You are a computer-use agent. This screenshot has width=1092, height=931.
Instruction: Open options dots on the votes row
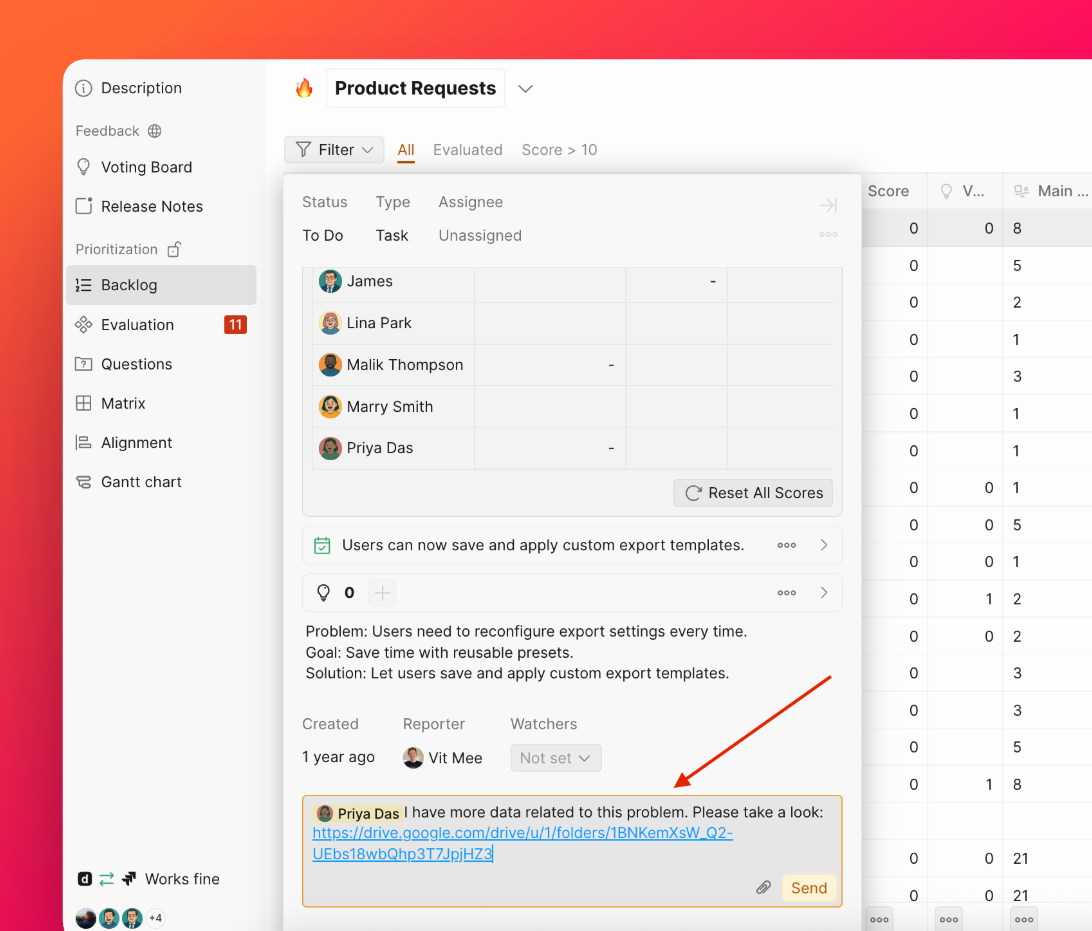pyautogui.click(x=786, y=593)
